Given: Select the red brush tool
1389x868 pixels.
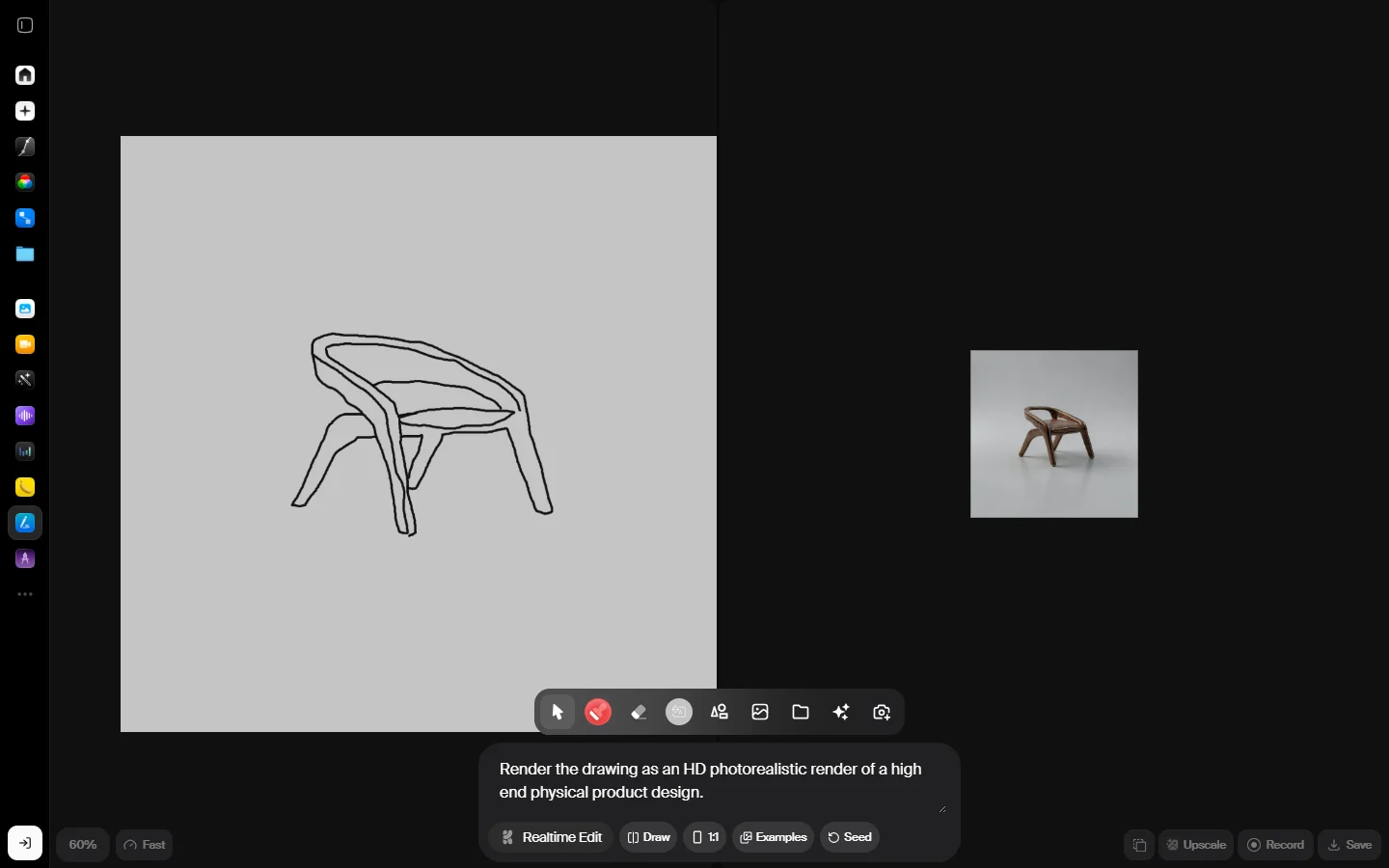Looking at the screenshot, I should click(x=599, y=713).
